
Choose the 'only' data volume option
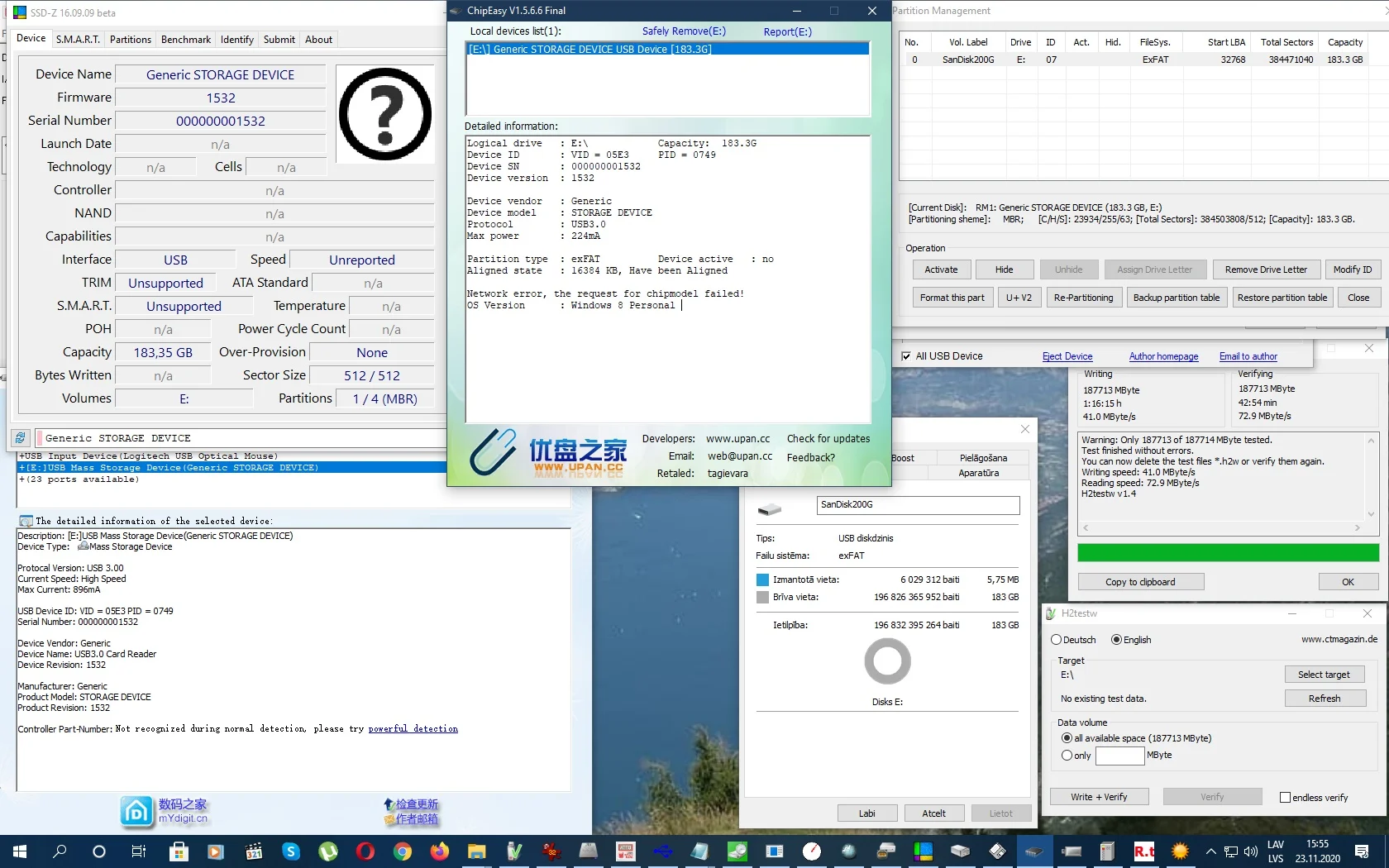(x=1067, y=756)
